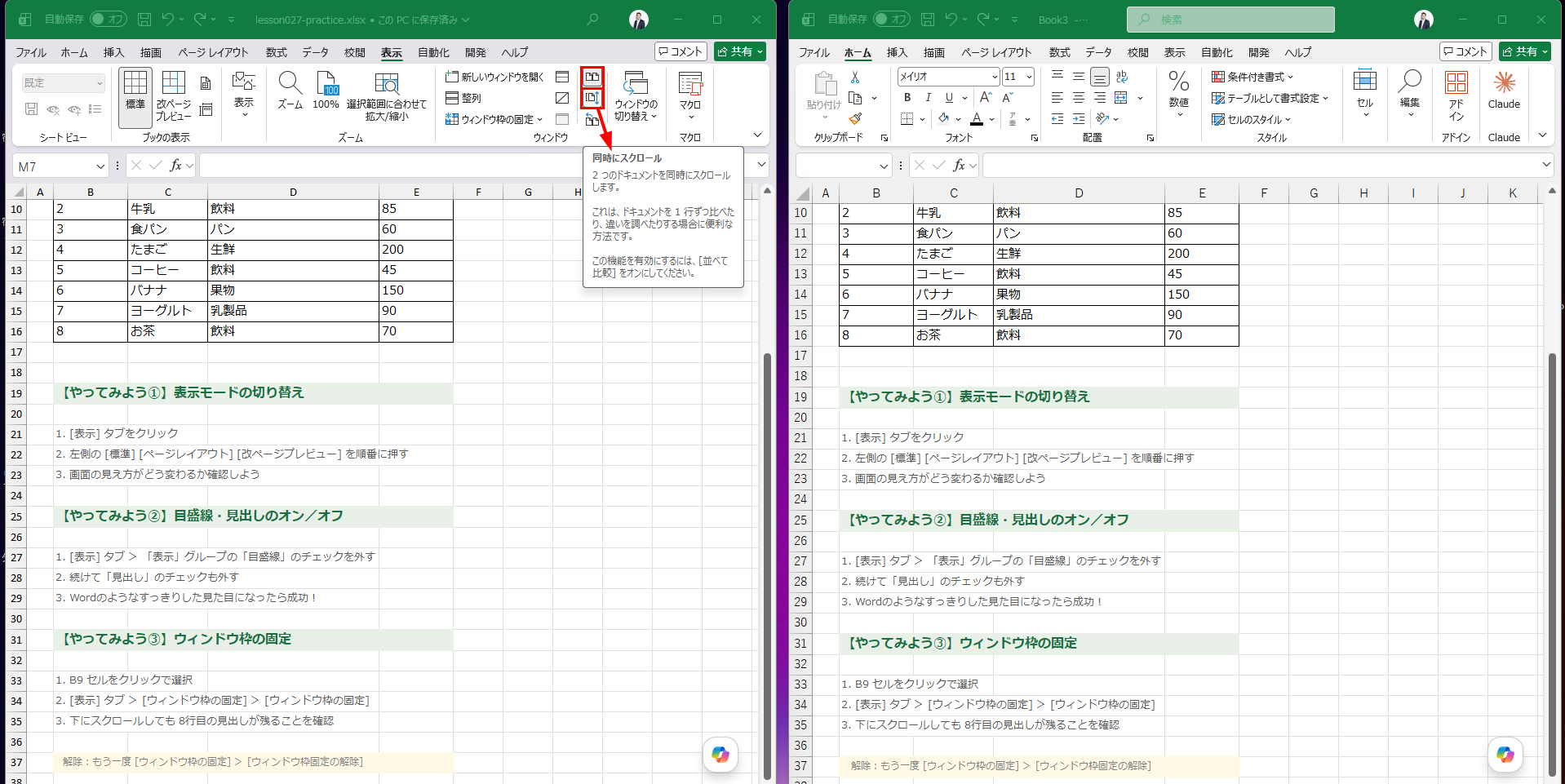The height and width of the screenshot is (784, 1565).
Task: Select 標準 view mode button
Action: [x=135, y=97]
